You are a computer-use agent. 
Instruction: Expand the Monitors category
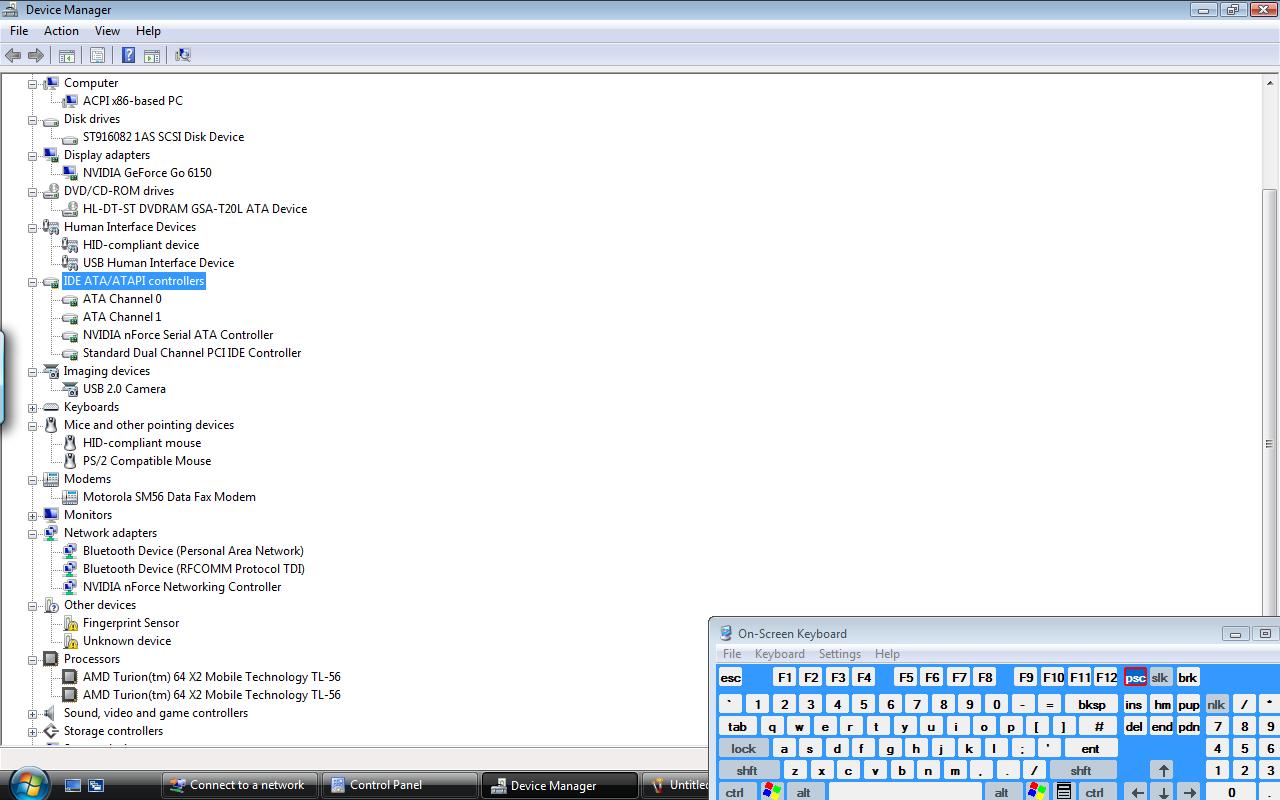pos(32,515)
